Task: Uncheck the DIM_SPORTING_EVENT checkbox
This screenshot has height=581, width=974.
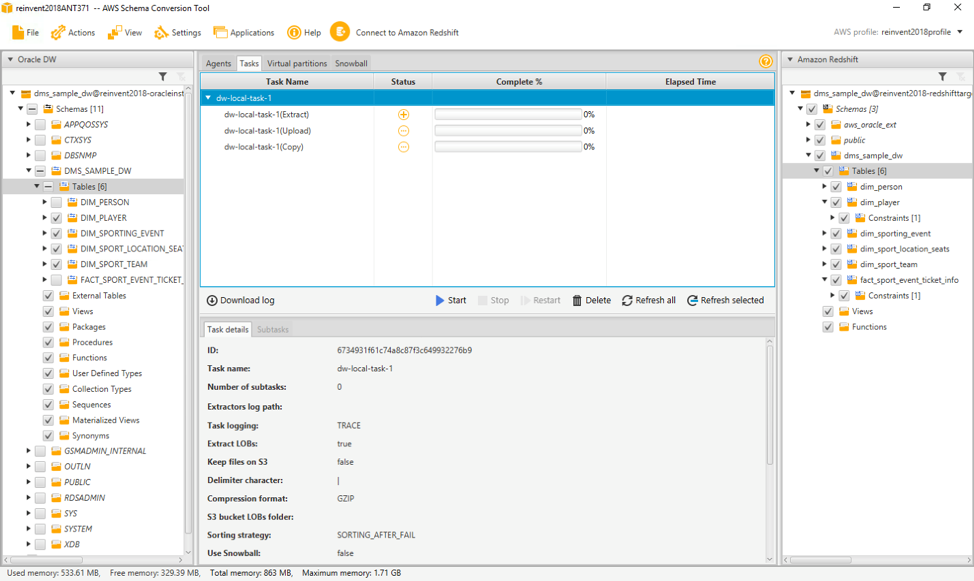Action: (x=57, y=233)
